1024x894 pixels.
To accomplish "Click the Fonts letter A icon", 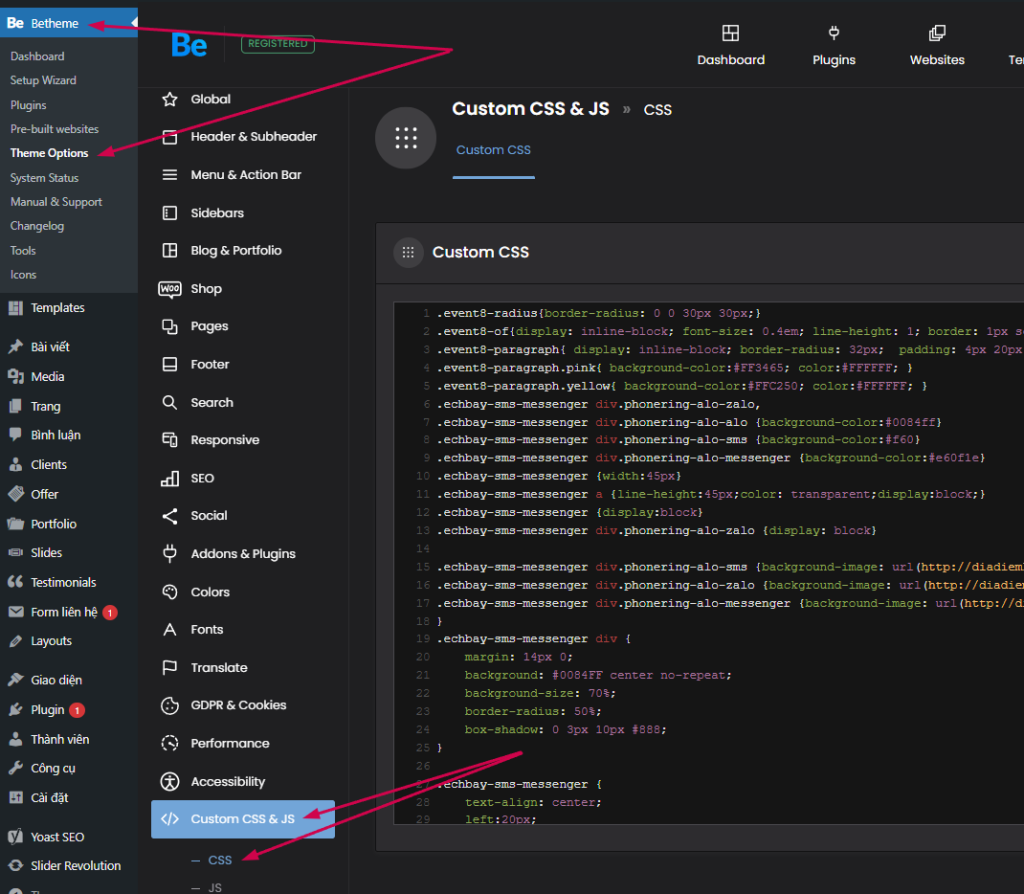I will click(170, 630).
